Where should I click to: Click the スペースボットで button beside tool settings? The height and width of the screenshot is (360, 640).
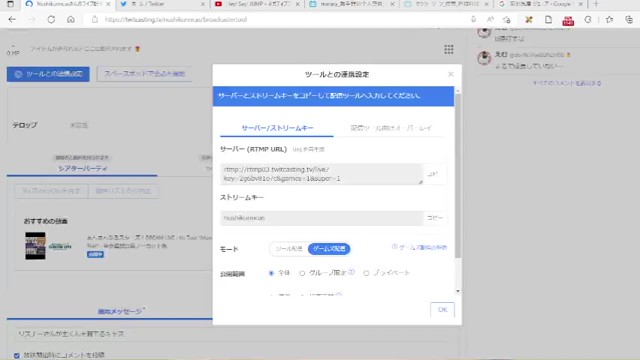click(x=144, y=74)
